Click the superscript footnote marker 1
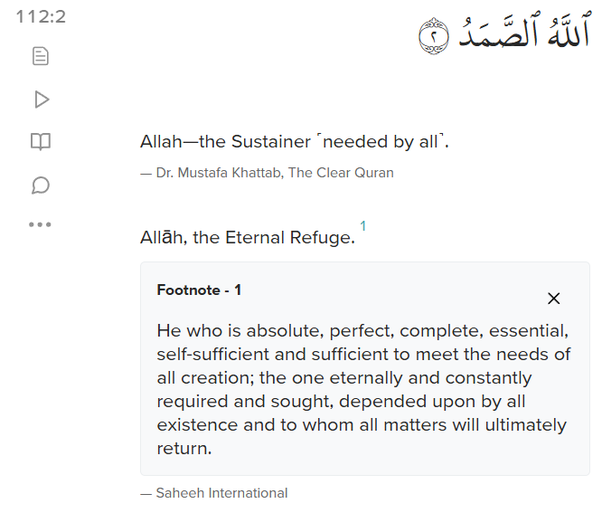The height and width of the screenshot is (513, 602). point(363,227)
